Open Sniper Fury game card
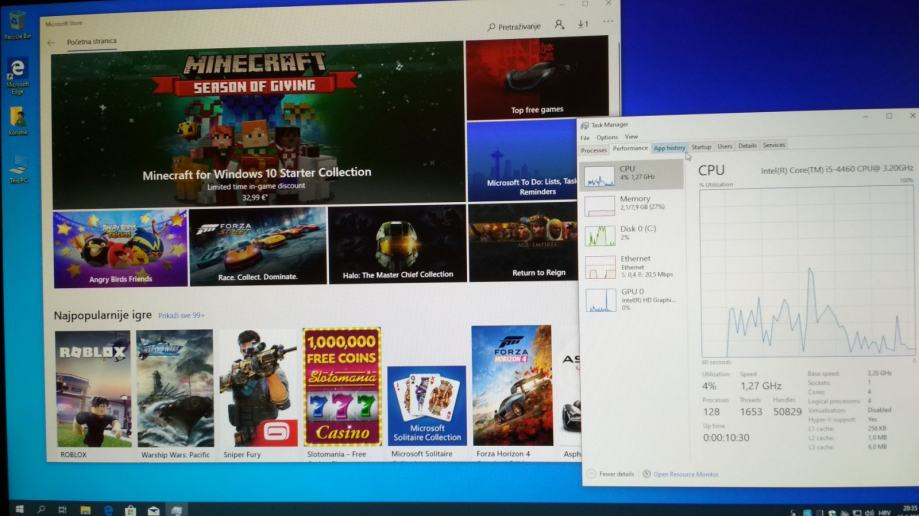Viewport: 919px width, 516px height. tap(258, 394)
